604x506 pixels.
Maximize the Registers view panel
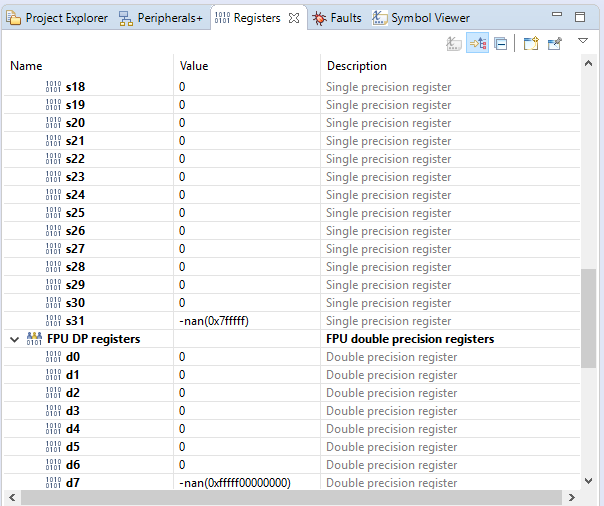580,17
